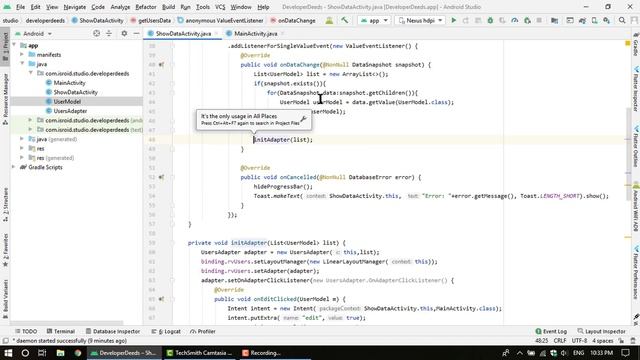The image size is (640, 360).
Task: Click Sync Project with Gradle Files icon
Action: click(582, 20)
